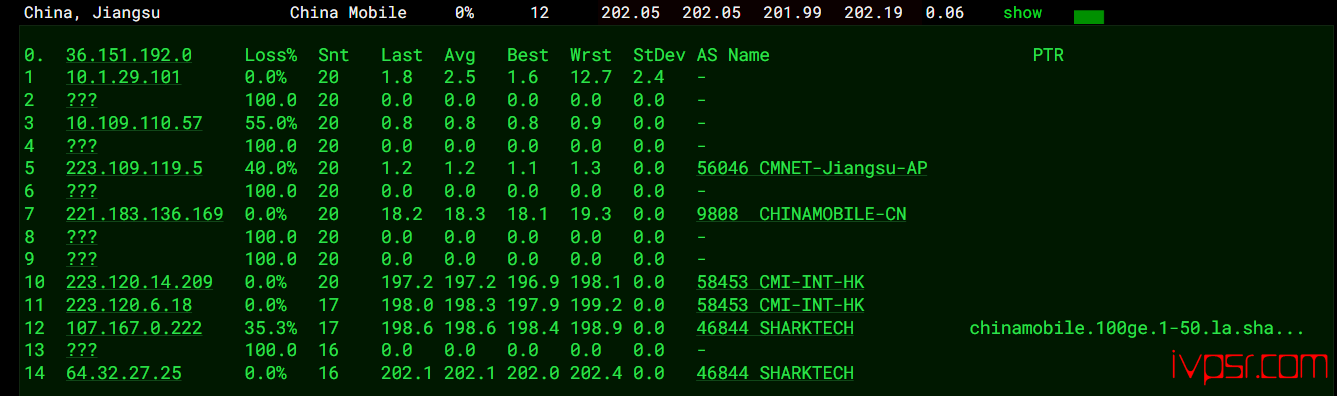
Task: Open hop 7 IP 221.183.136.169
Action: (x=145, y=214)
